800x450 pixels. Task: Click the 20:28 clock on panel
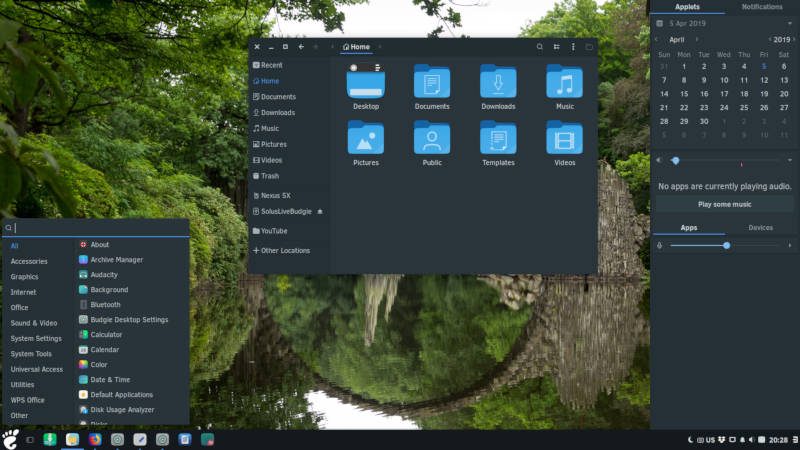coord(778,440)
